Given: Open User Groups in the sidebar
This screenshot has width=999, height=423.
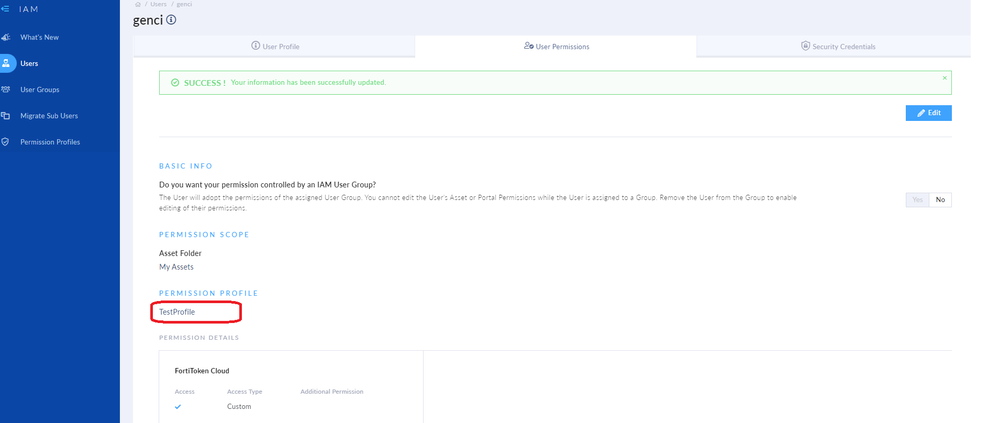Looking at the screenshot, I should coord(40,89).
